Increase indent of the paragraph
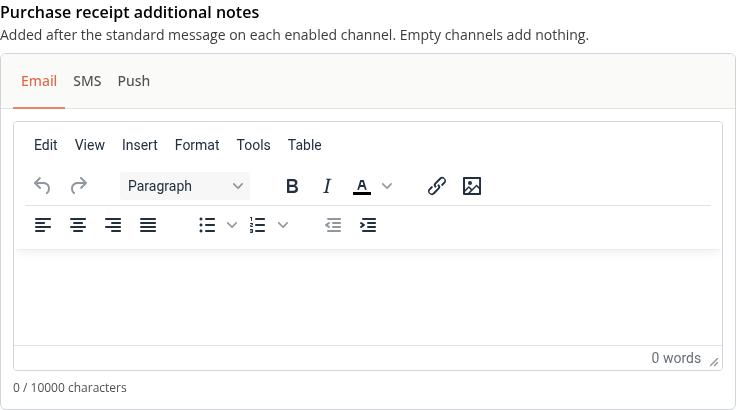 point(368,225)
